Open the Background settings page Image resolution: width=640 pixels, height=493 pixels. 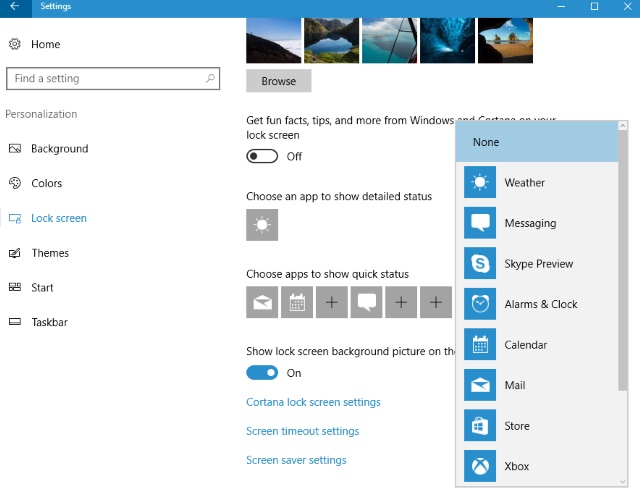point(60,149)
